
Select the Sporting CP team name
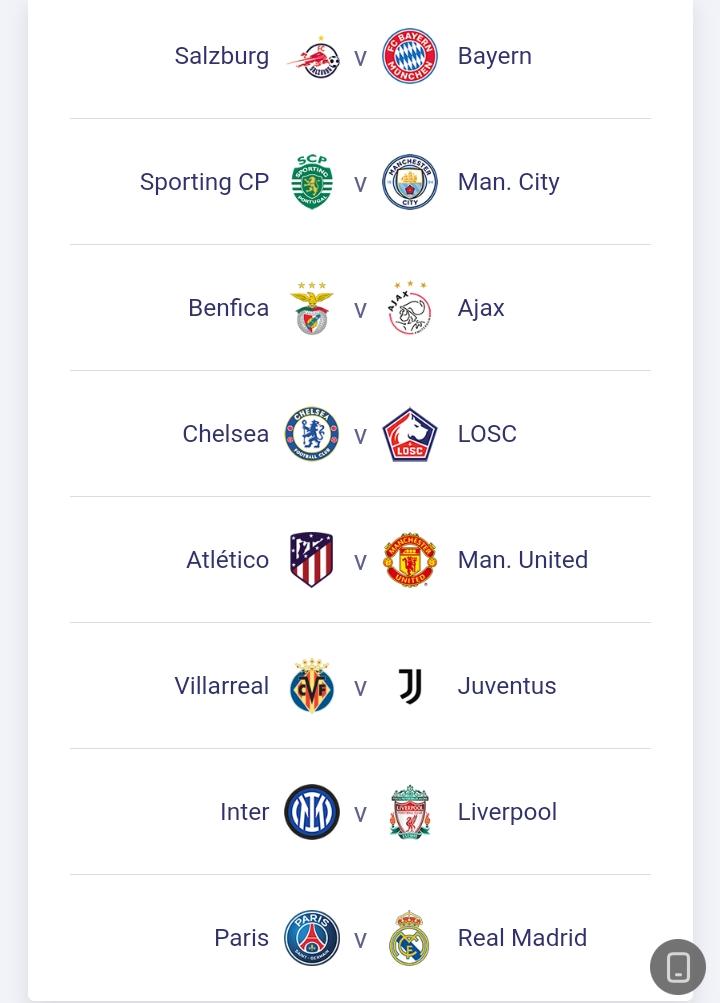tap(204, 182)
